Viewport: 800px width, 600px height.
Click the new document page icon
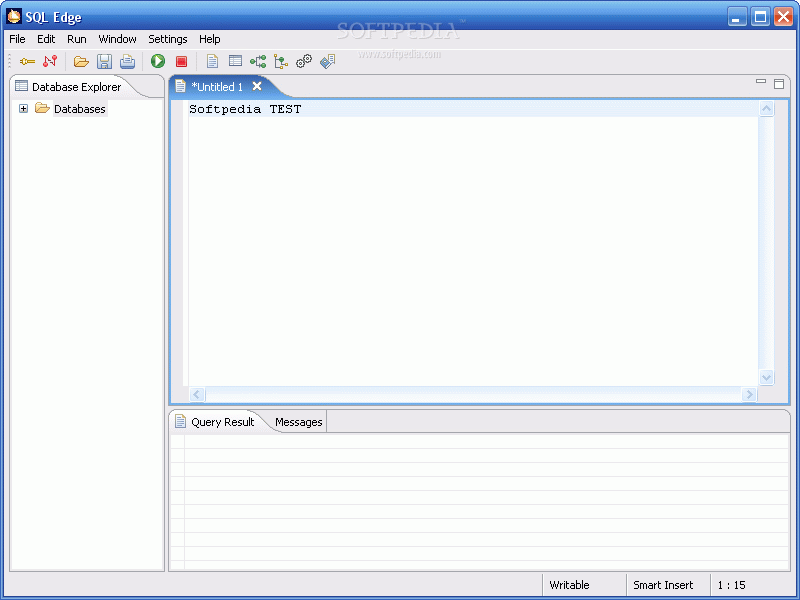pyautogui.click(x=212, y=61)
